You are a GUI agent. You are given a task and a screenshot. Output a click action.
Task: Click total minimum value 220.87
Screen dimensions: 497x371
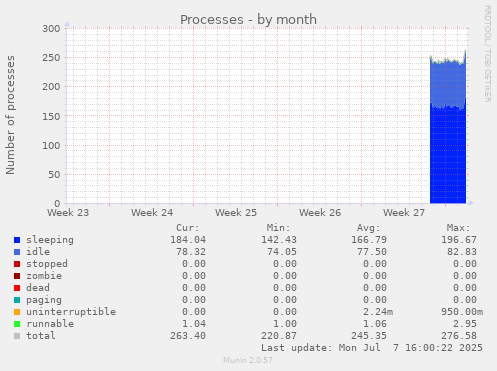pos(279,336)
